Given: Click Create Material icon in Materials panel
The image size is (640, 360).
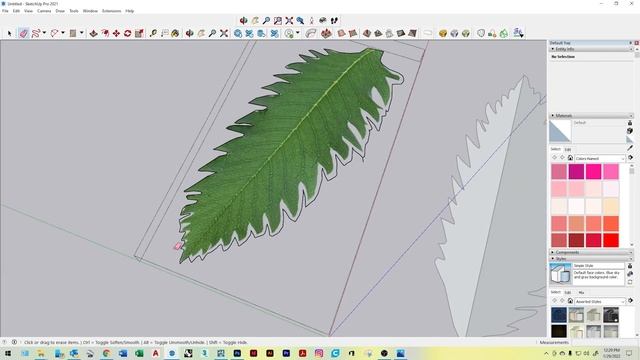Looking at the screenshot, I should 630,131.
